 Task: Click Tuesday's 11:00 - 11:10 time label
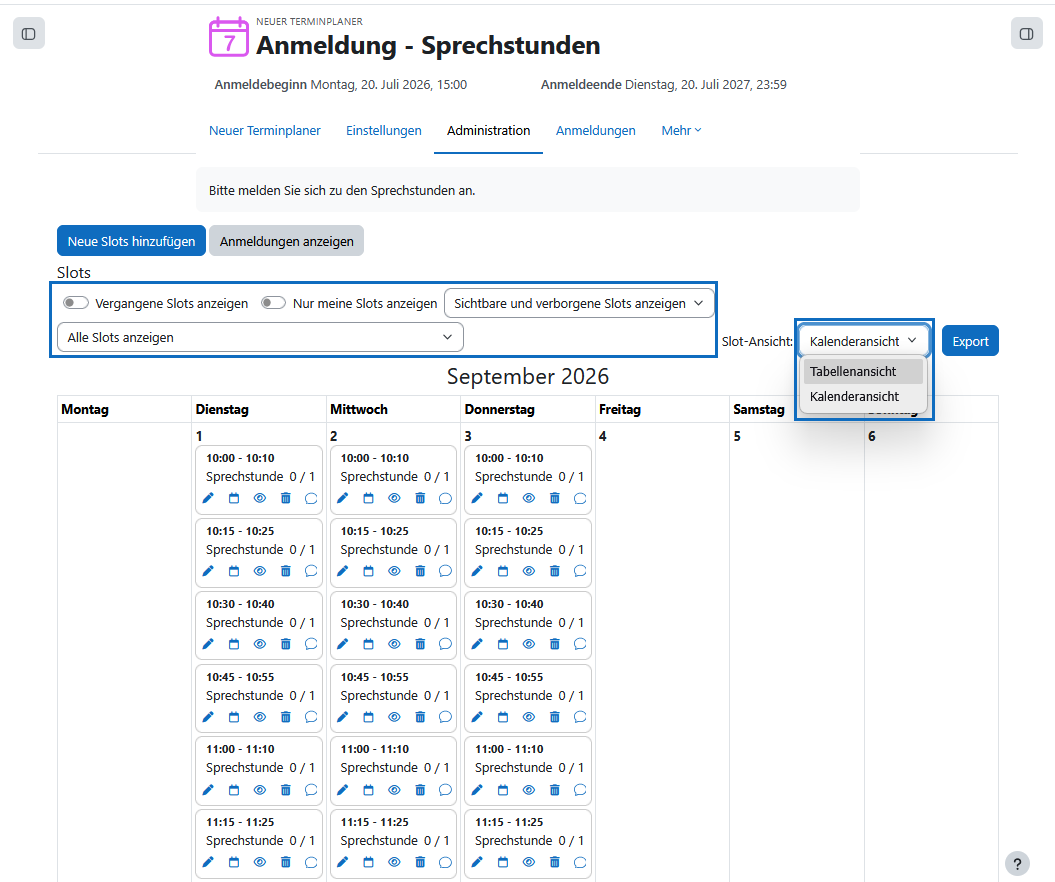tap(240, 749)
